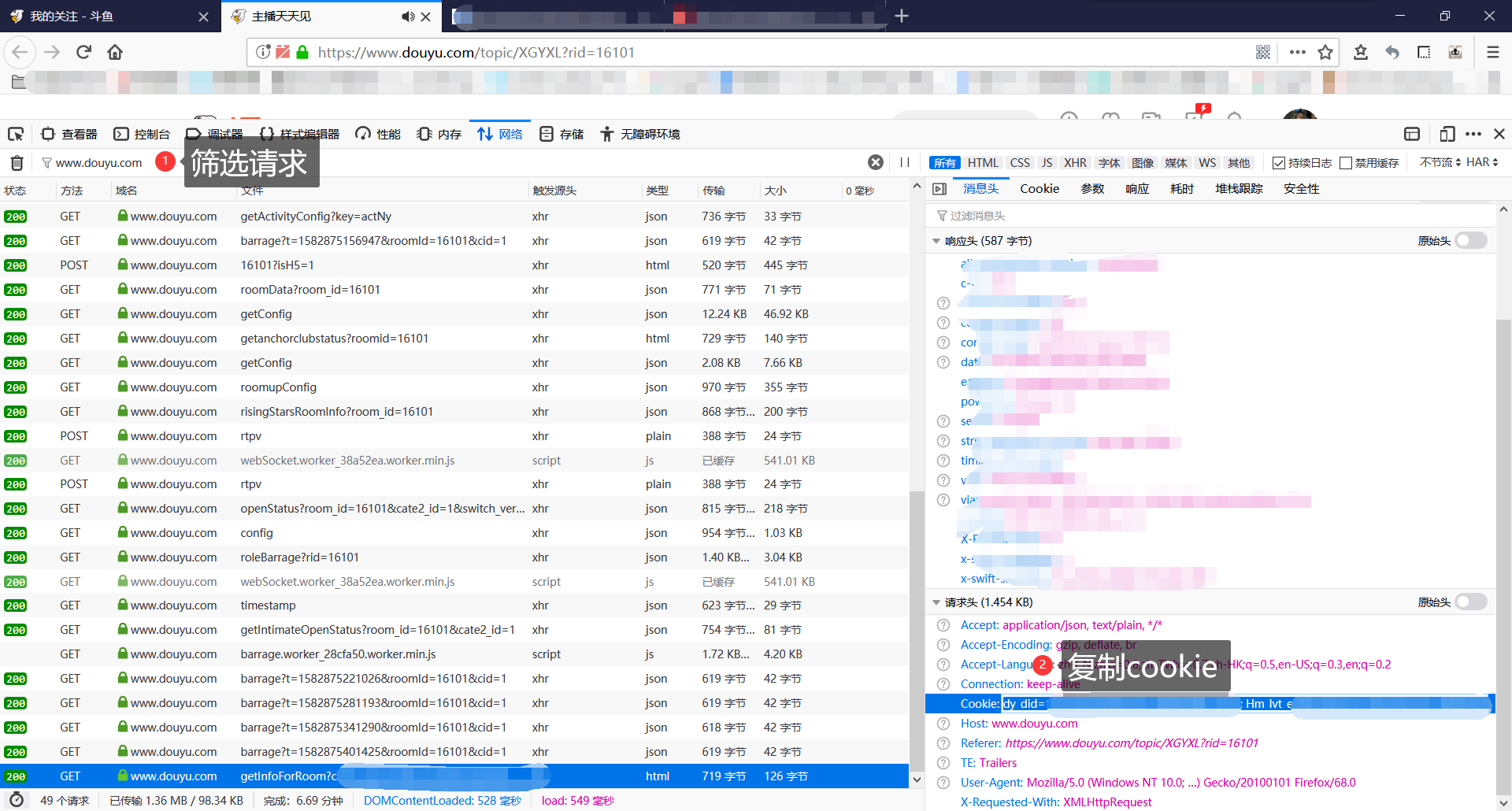
Task: Open the 安全性 details tab
Action: click(x=1301, y=188)
